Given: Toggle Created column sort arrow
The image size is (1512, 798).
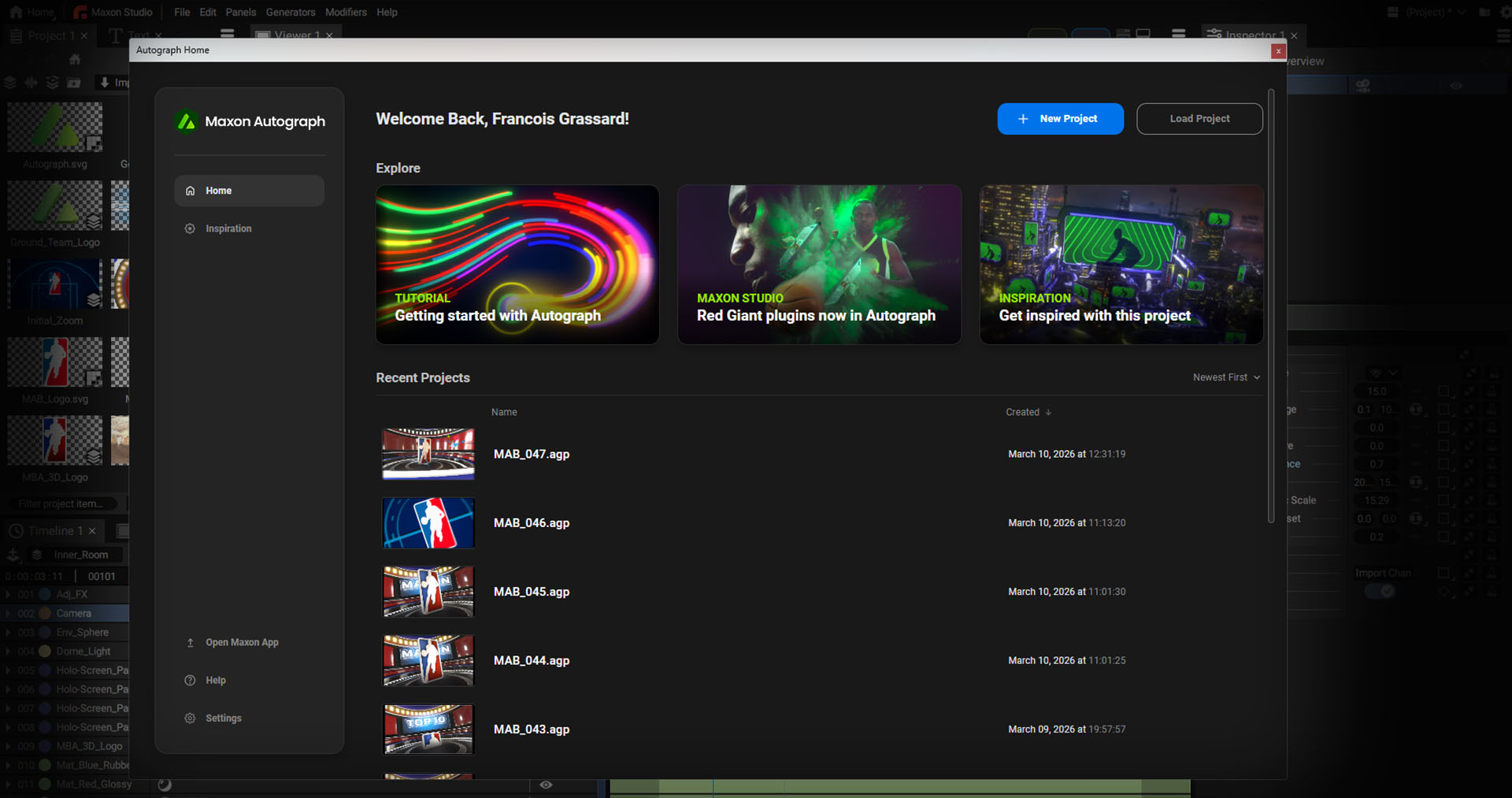Looking at the screenshot, I should point(1048,412).
